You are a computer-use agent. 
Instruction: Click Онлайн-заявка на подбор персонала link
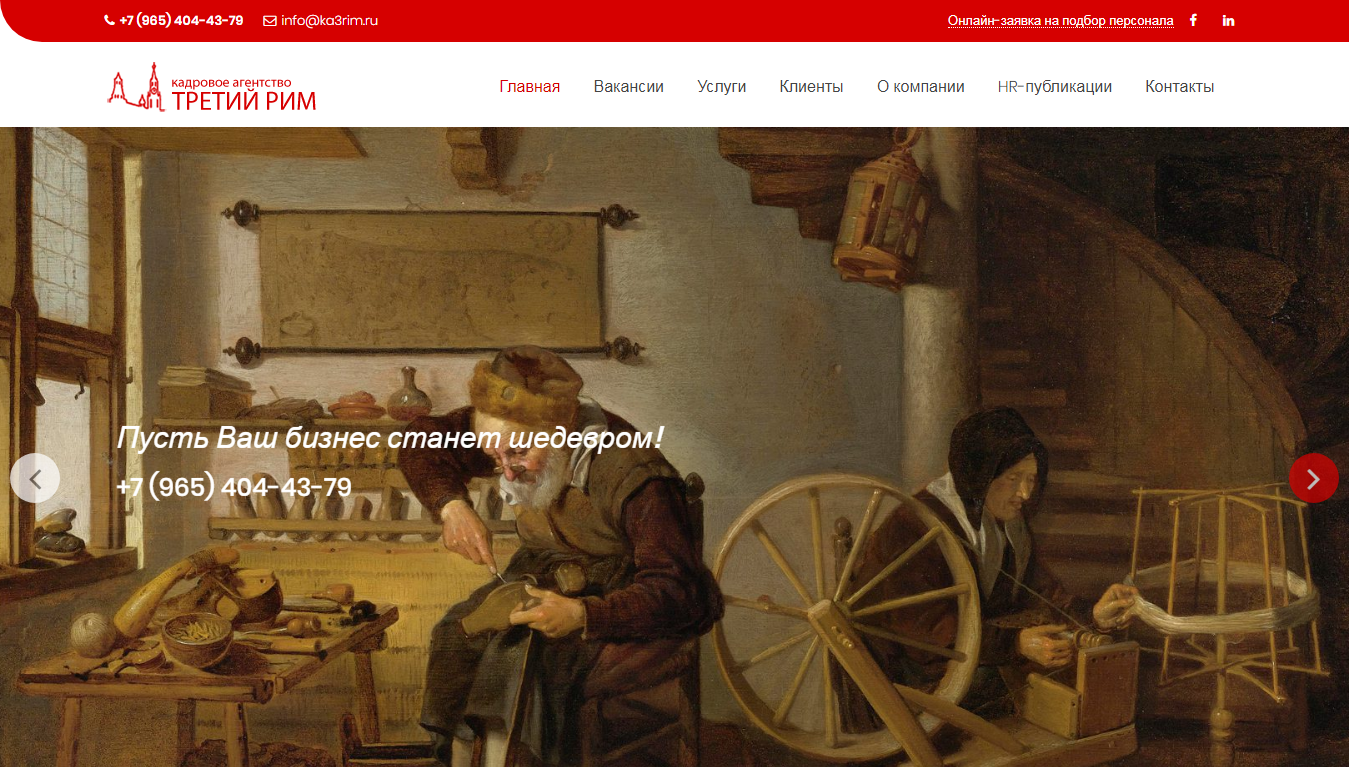click(x=1061, y=20)
